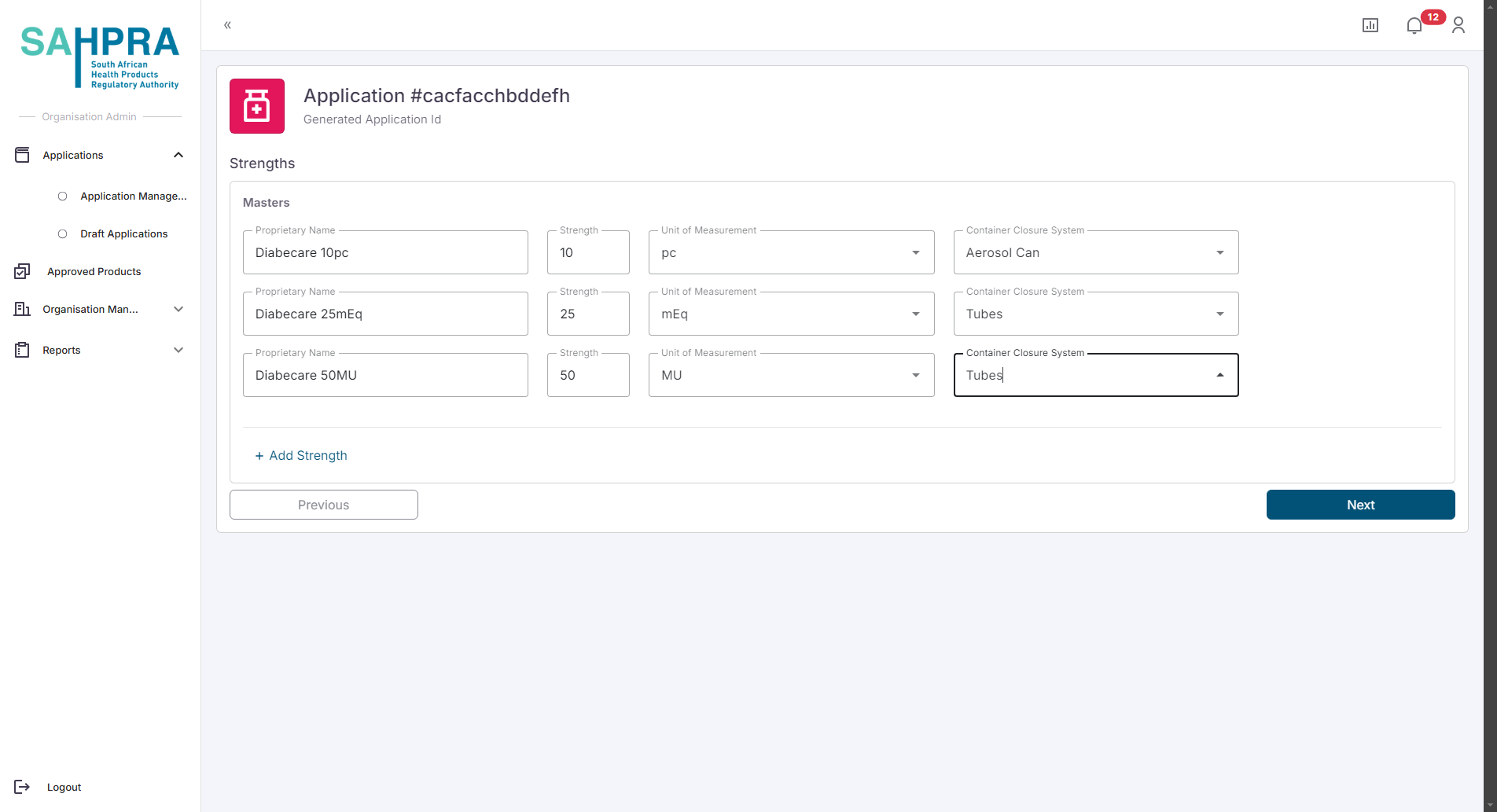Viewport: 1497px width, 812px height.
Task: Select Application Management radio item
Action: 63,196
